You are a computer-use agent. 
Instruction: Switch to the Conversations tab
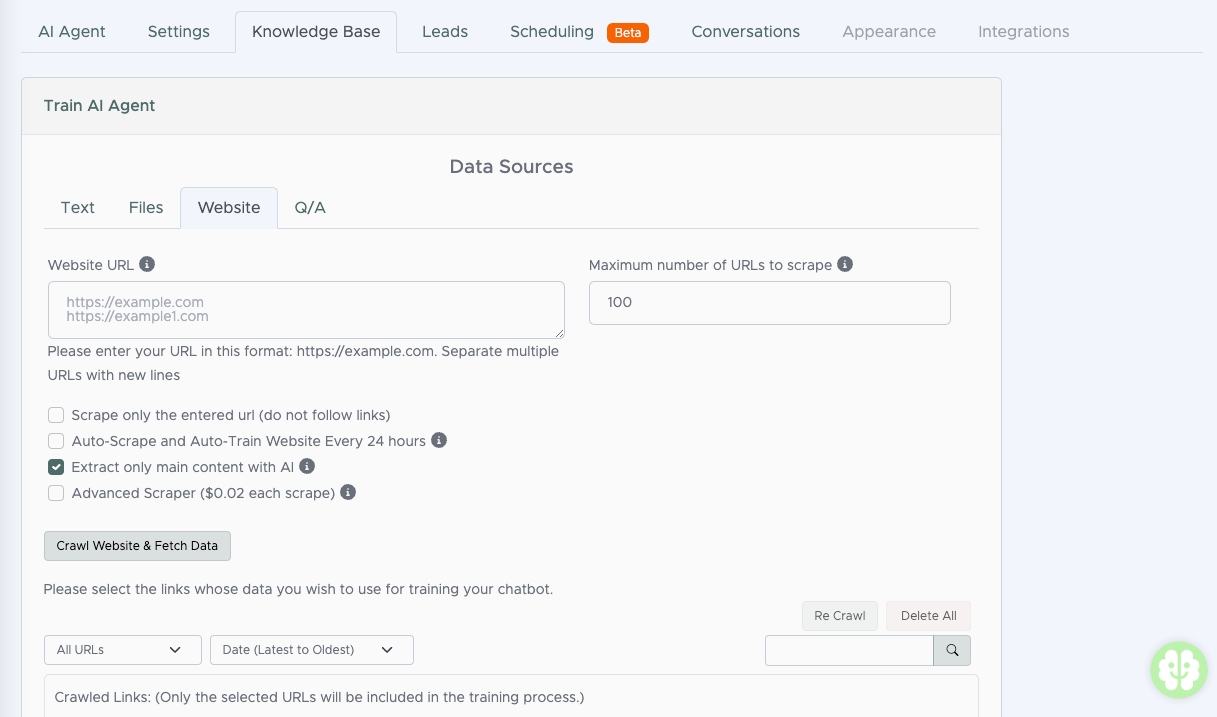click(x=745, y=32)
